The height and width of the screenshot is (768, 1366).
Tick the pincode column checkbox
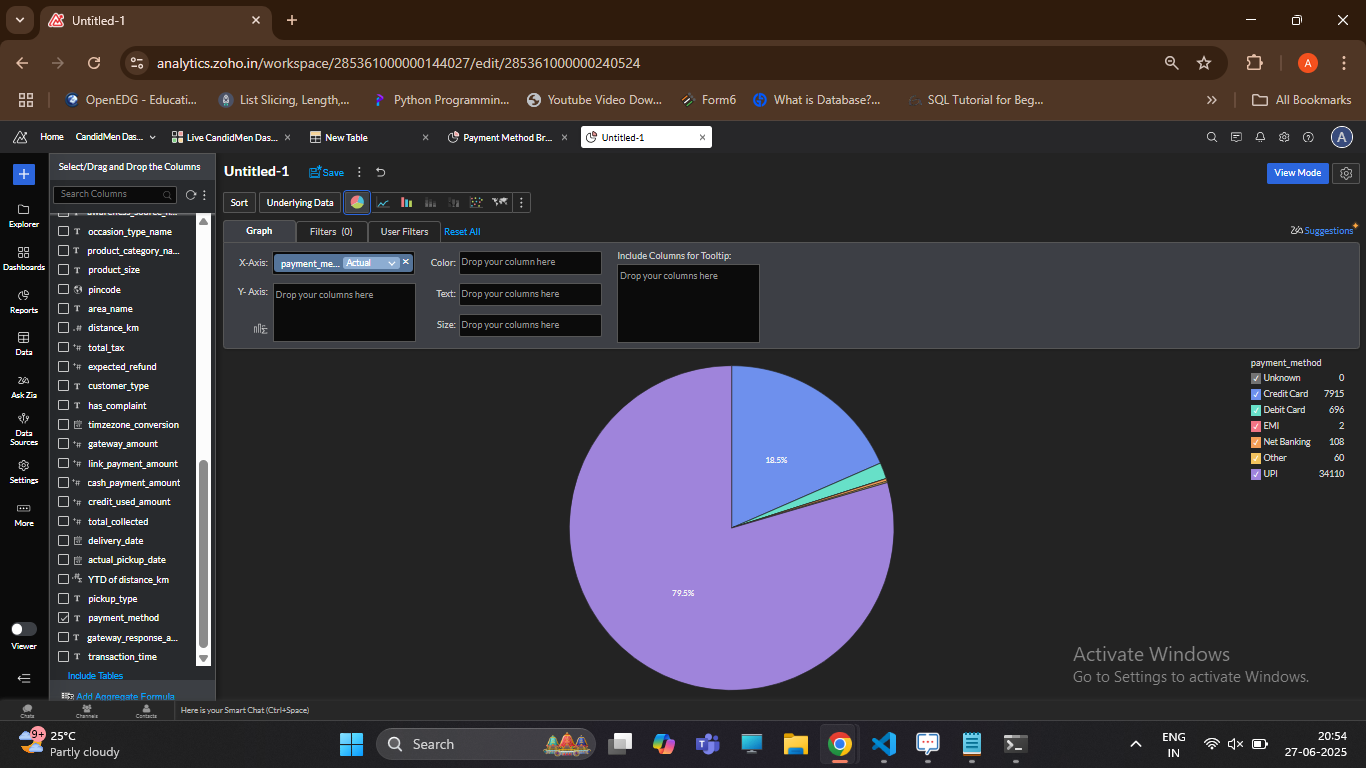(64, 289)
